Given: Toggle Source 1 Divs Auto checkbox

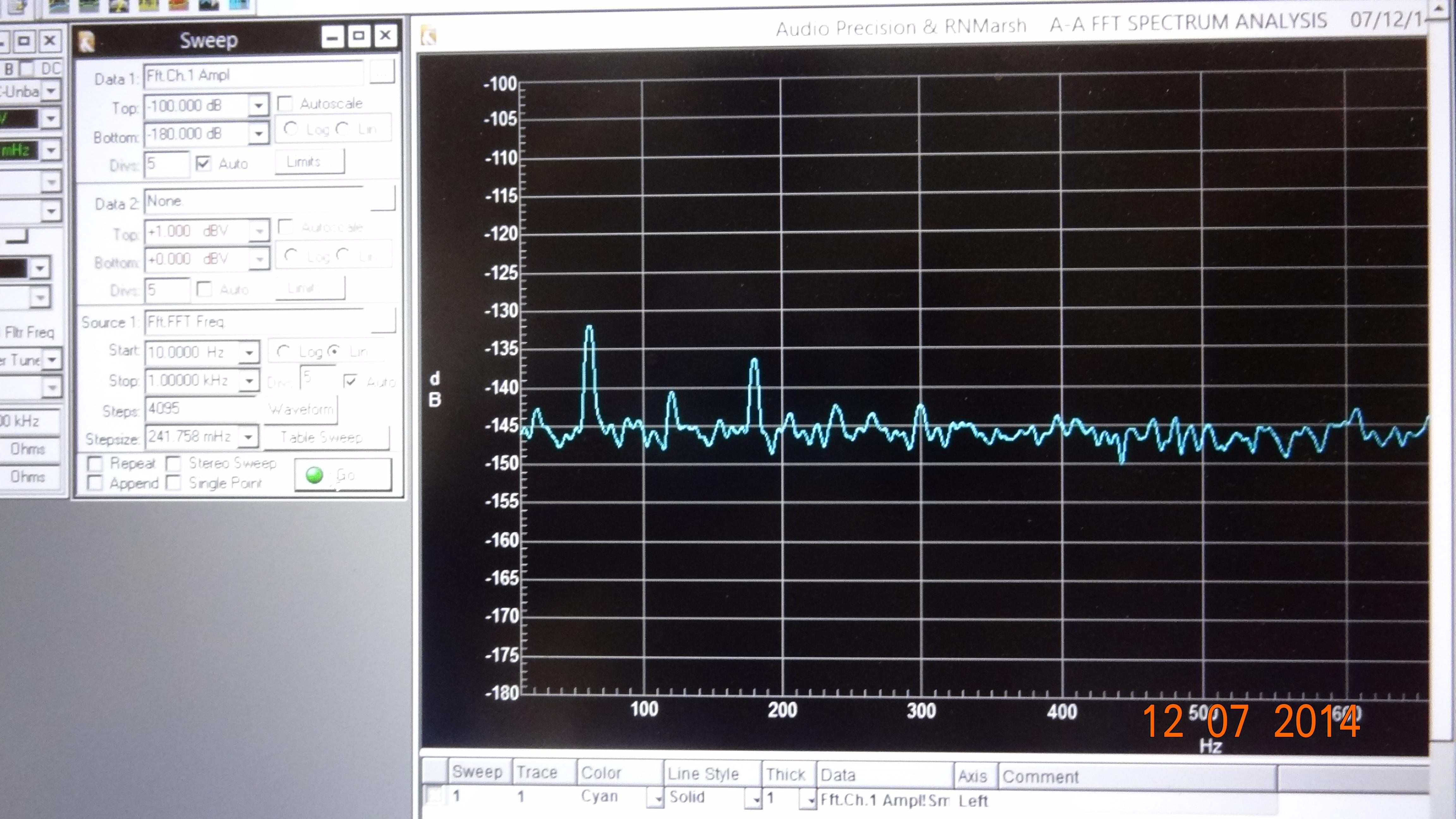Looking at the screenshot, I should [x=350, y=382].
